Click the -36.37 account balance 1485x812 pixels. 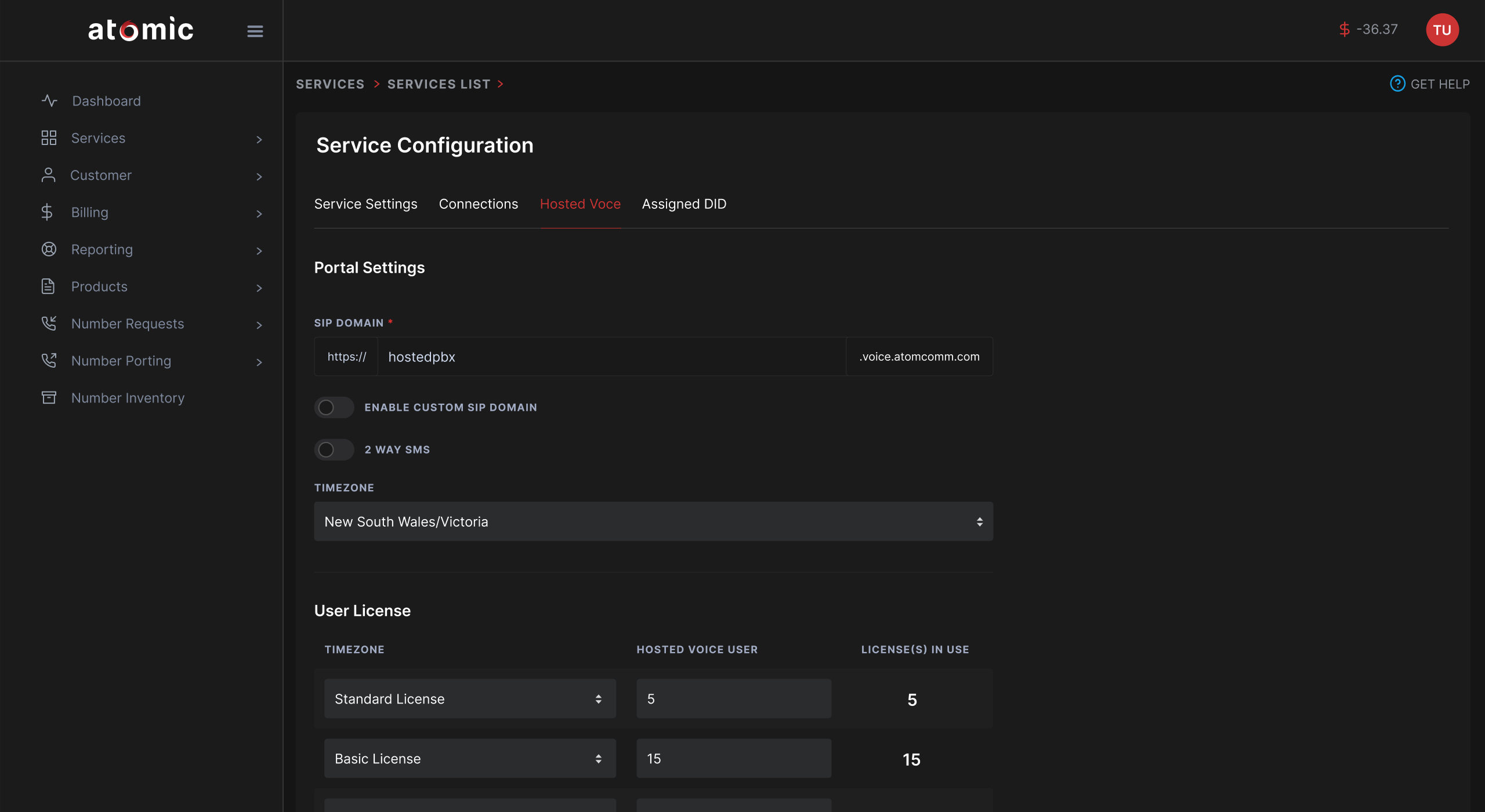(x=1376, y=30)
